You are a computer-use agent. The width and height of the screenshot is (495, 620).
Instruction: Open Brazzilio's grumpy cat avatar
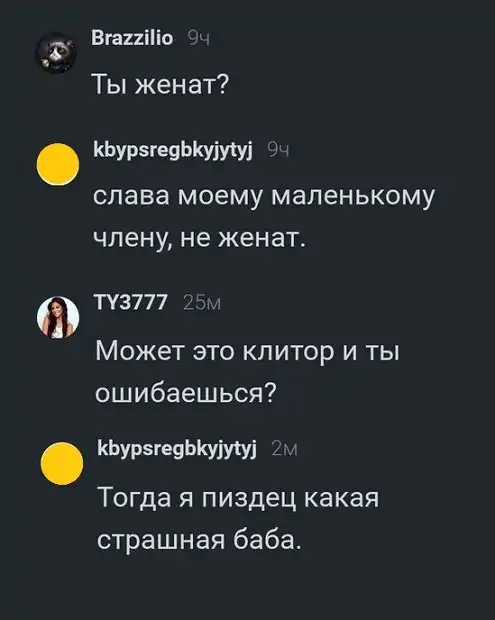tap(56, 53)
